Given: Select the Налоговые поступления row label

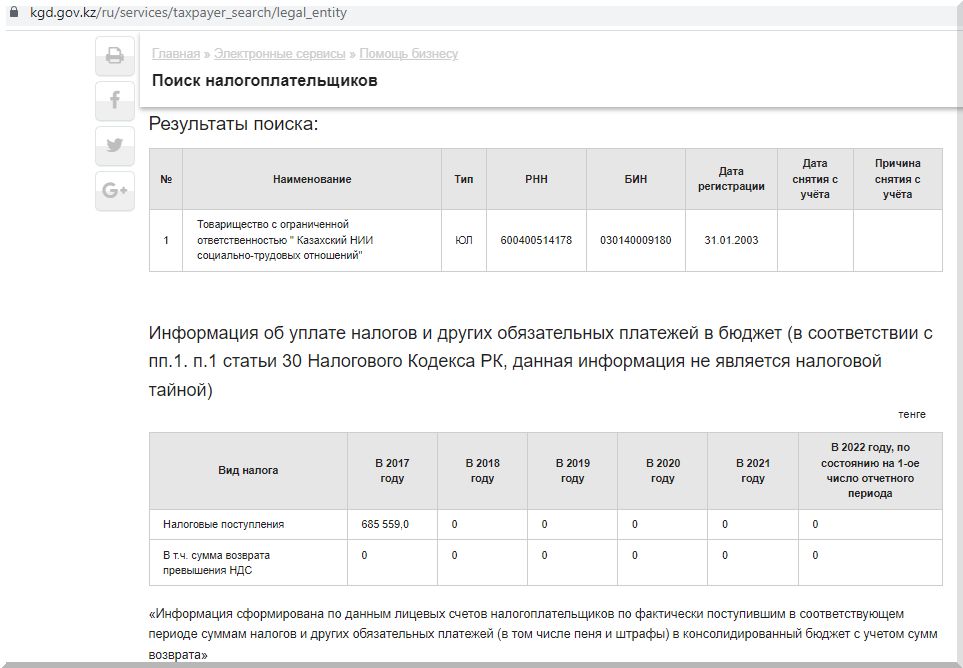Looking at the screenshot, I should coord(224,524).
